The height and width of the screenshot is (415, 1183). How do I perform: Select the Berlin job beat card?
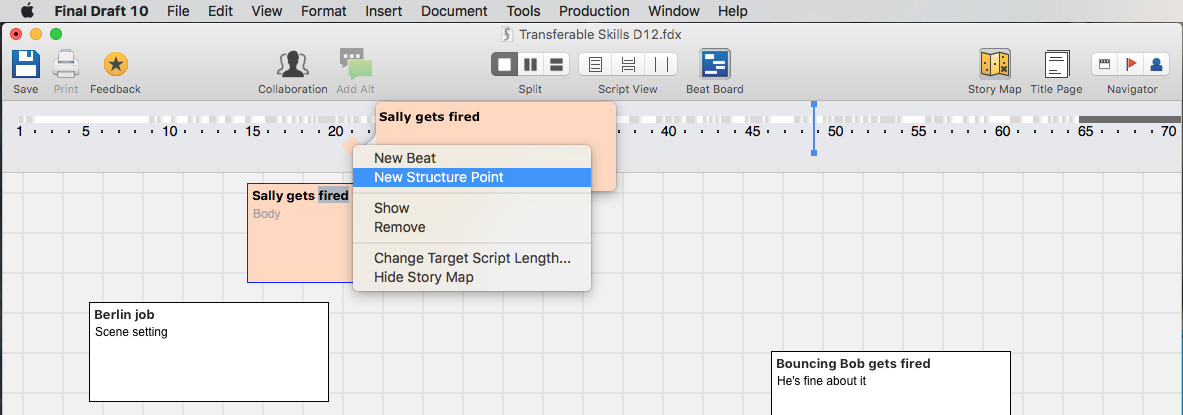[x=209, y=352]
